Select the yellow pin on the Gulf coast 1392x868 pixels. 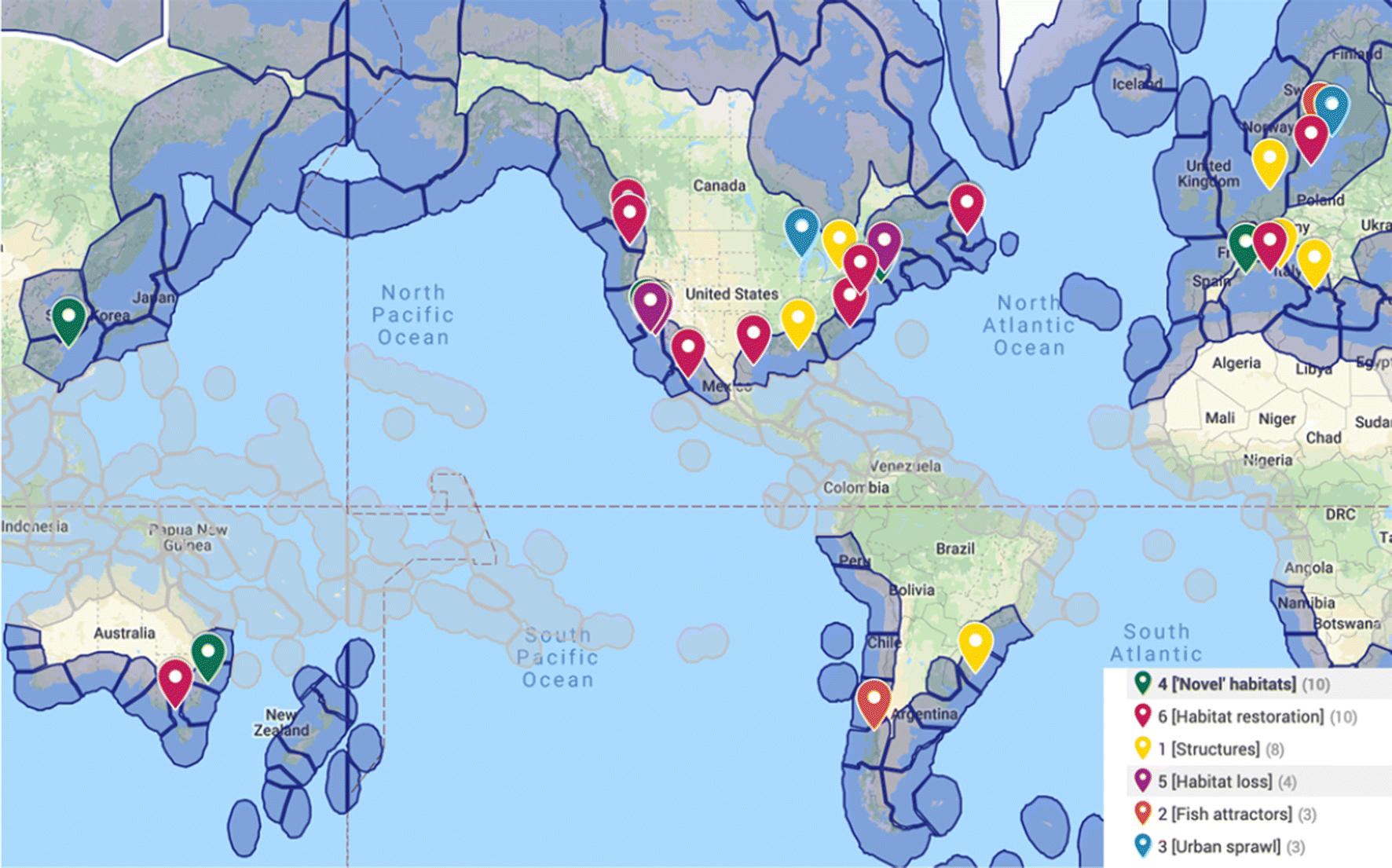point(798,323)
